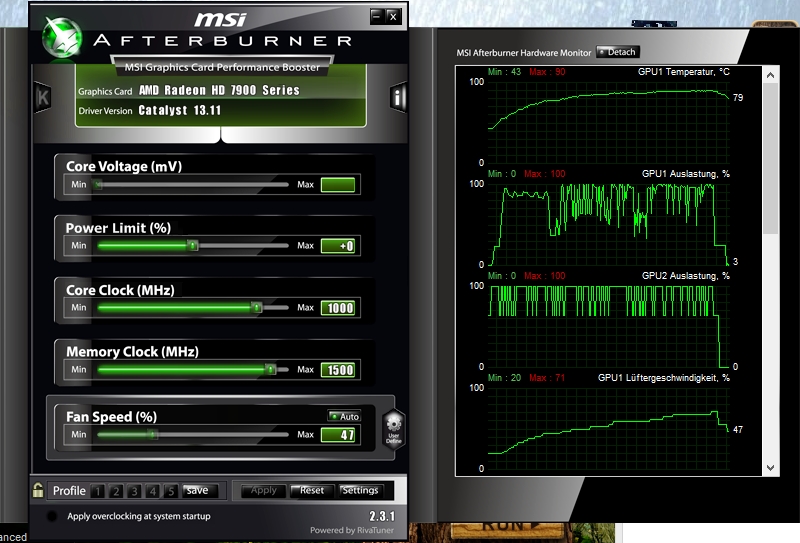Click the monitor scrollbar down arrow
Viewport: 800px width, 543px height.
click(x=770, y=467)
